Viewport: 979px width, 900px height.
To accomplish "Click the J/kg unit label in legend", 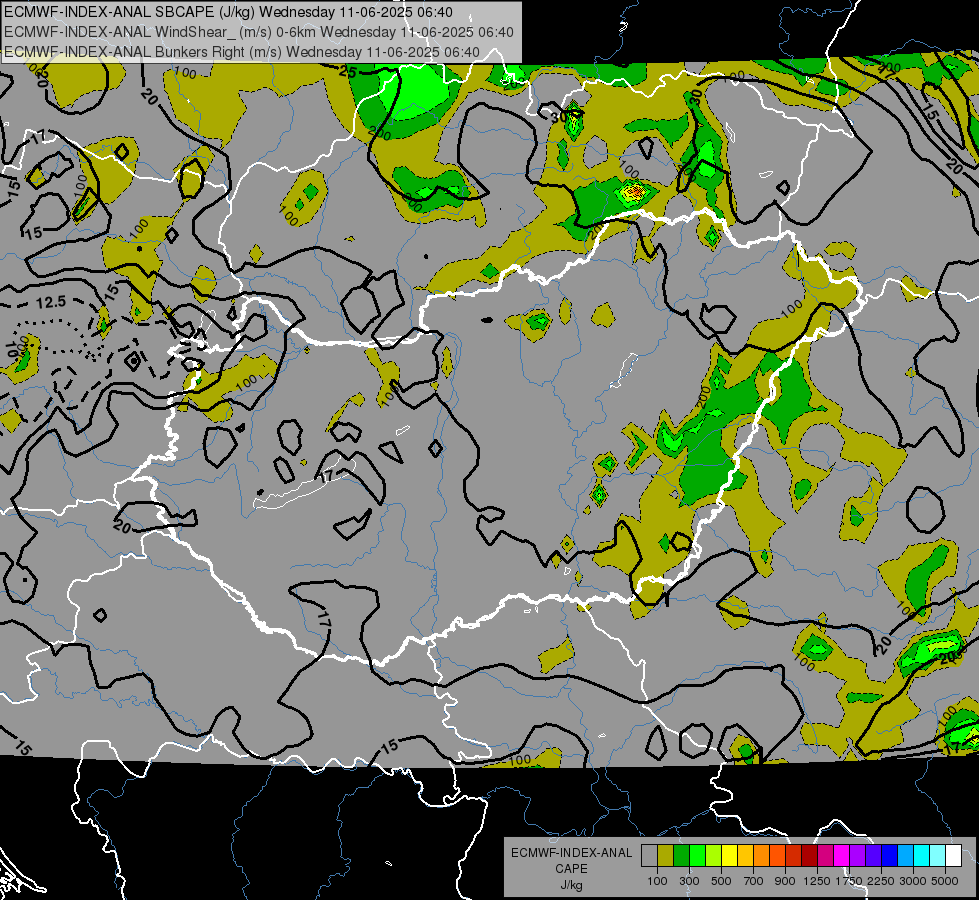I will point(571,885).
